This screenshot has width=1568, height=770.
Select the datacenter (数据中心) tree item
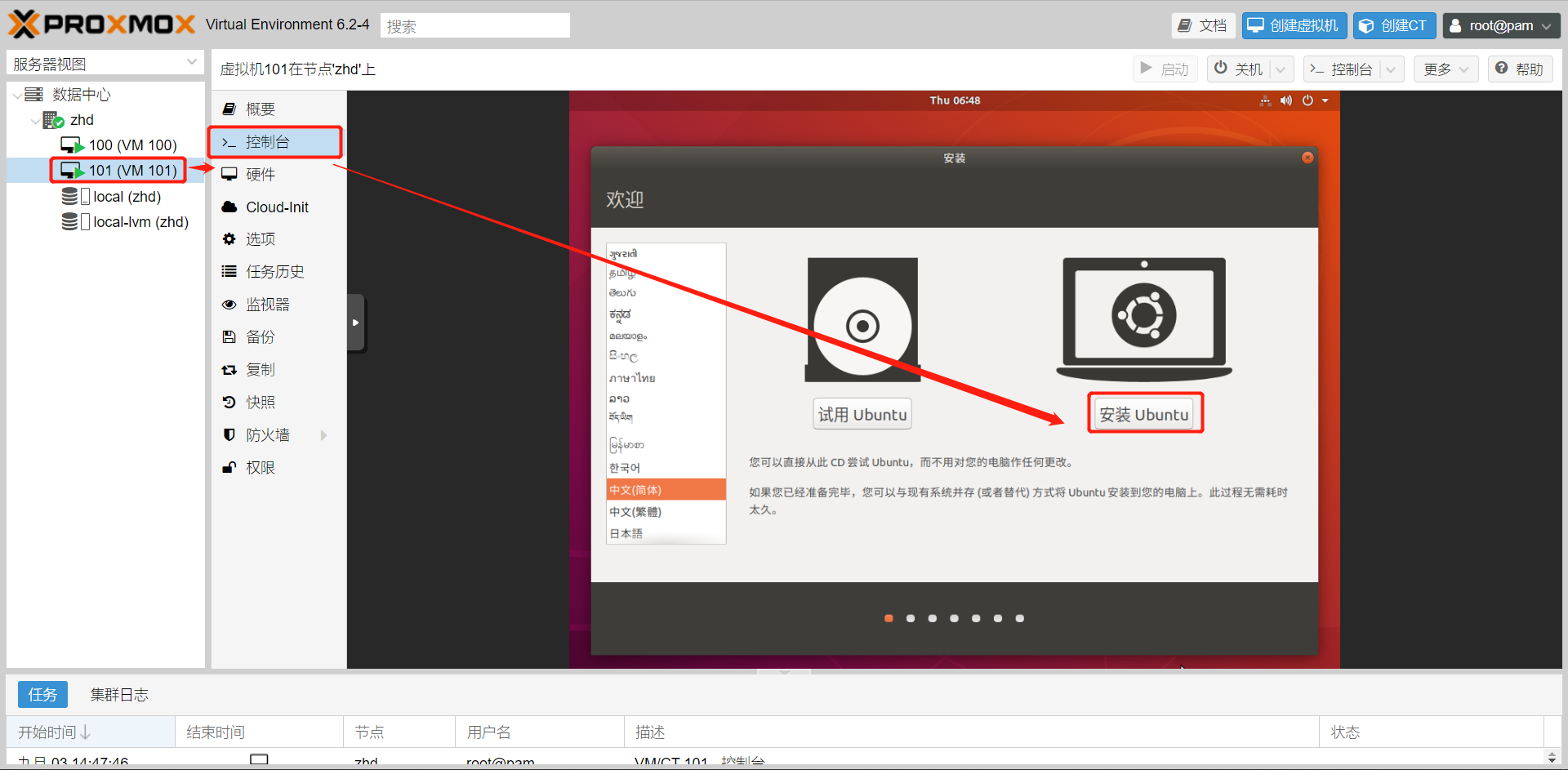tap(80, 95)
